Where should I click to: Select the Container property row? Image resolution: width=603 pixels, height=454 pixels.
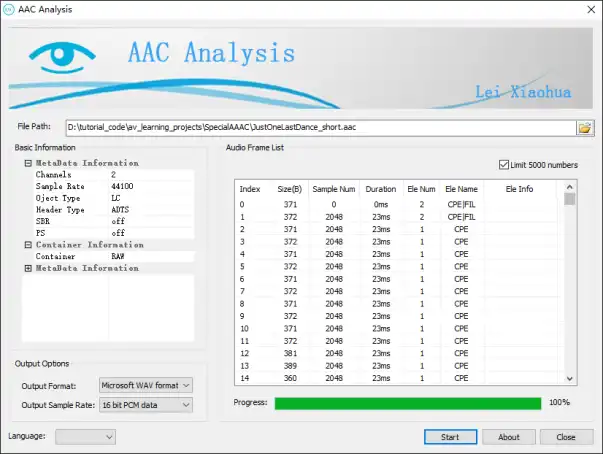[x=114, y=256]
